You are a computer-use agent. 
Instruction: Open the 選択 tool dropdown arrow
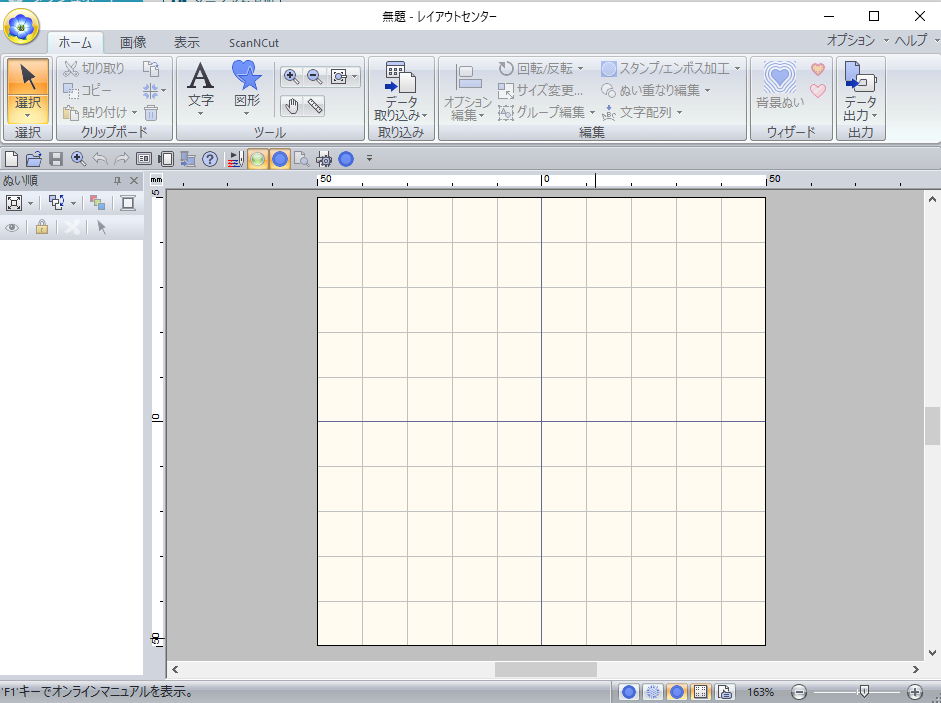(27, 115)
